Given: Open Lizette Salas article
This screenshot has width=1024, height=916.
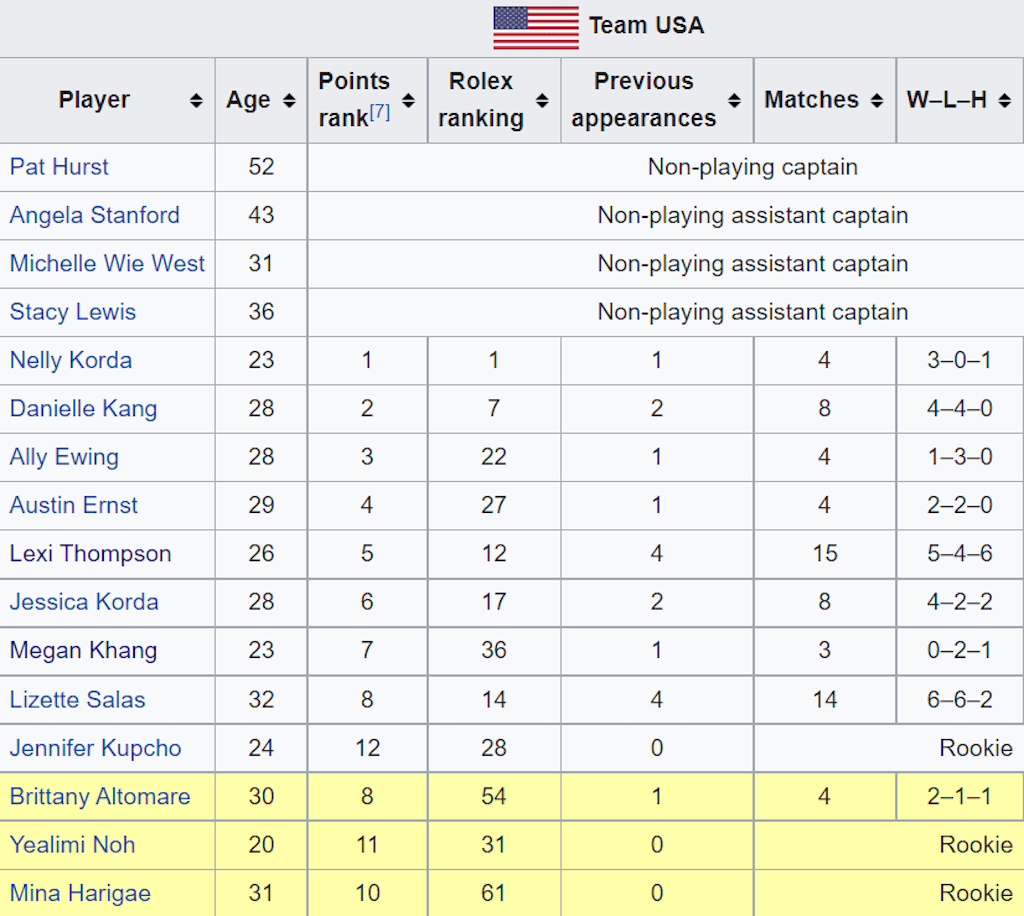Looking at the screenshot, I should pyautogui.click(x=77, y=699).
